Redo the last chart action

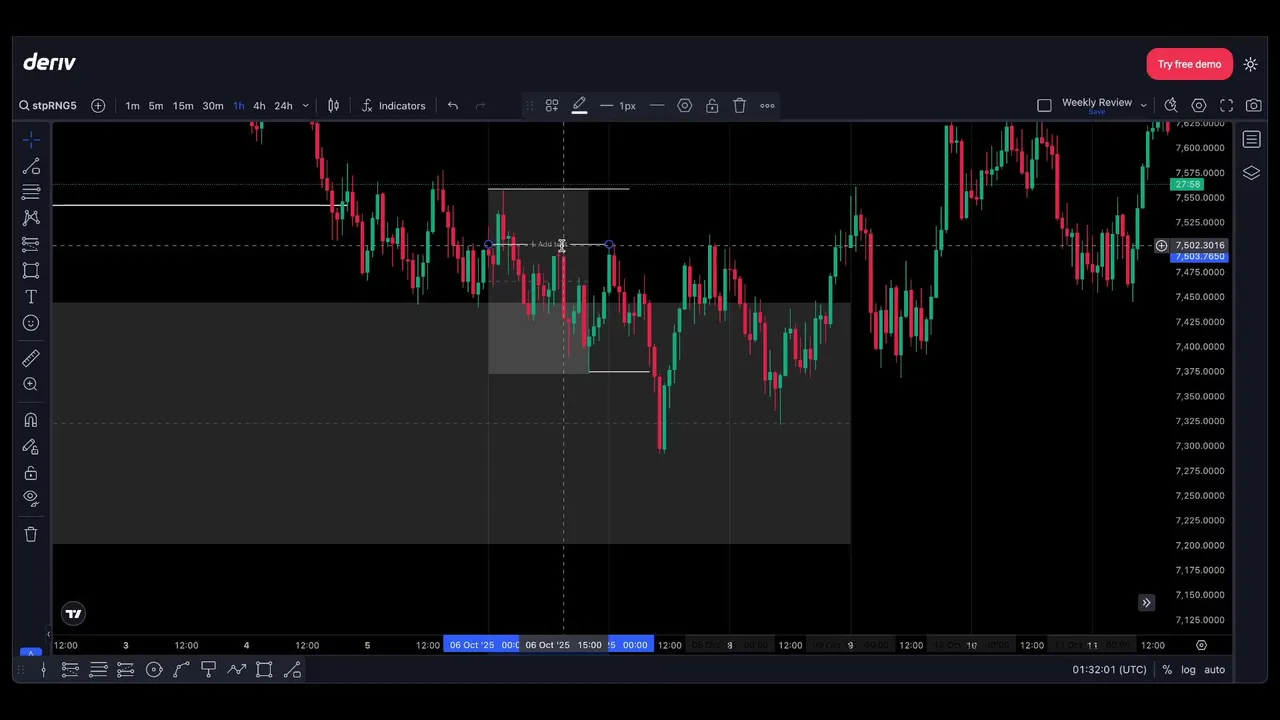click(480, 106)
